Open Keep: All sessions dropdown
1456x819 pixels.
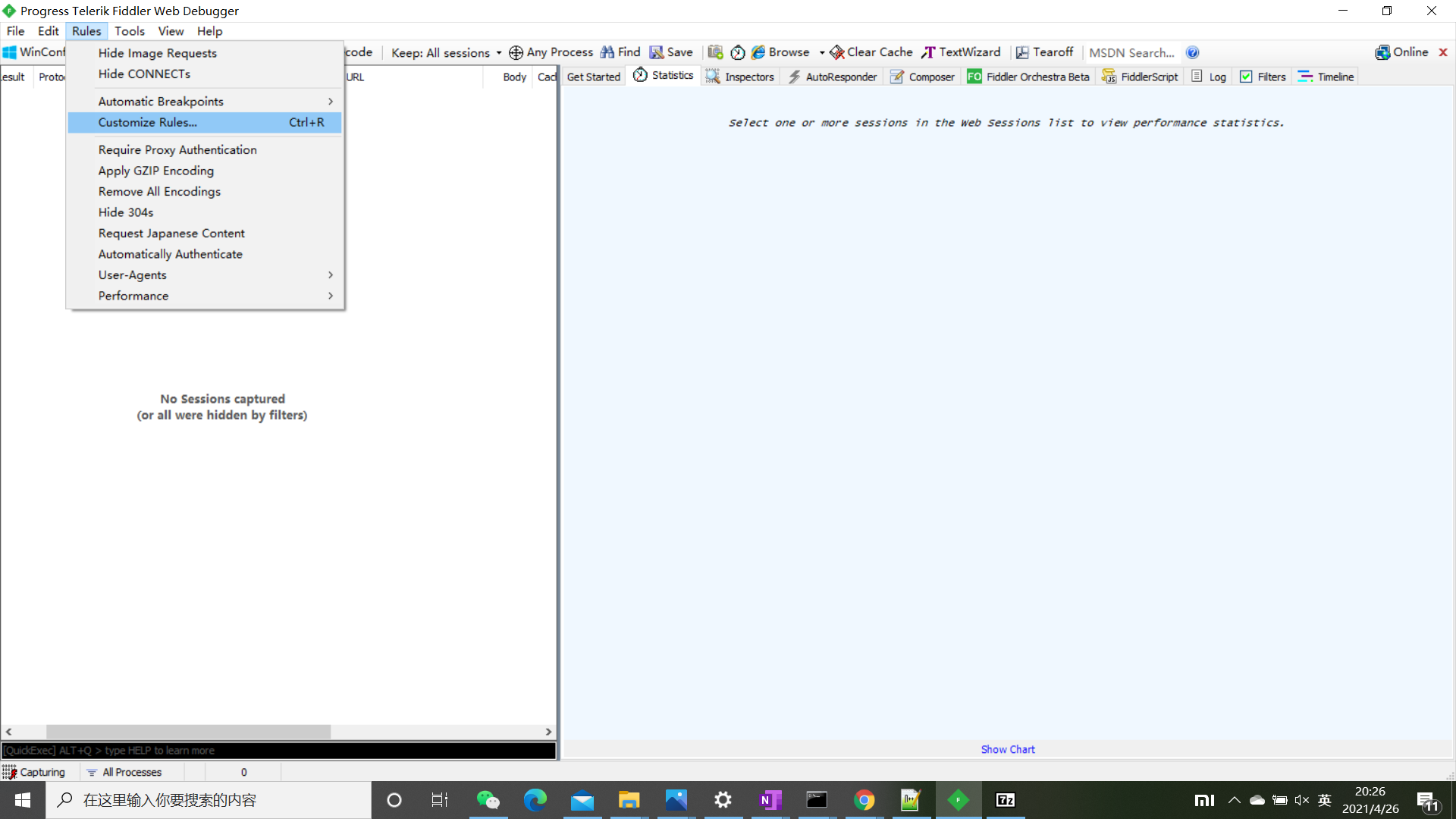point(446,52)
